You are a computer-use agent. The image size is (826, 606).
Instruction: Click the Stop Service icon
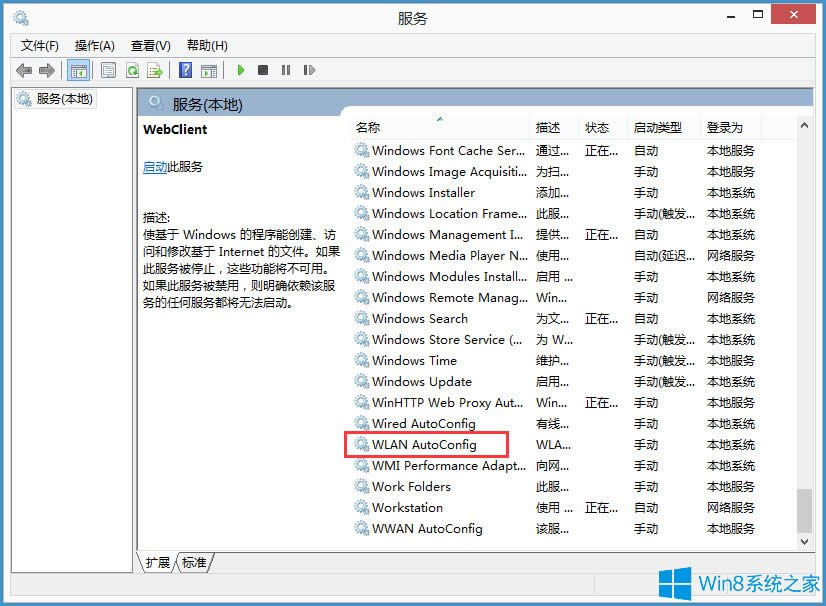click(x=263, y=70)
